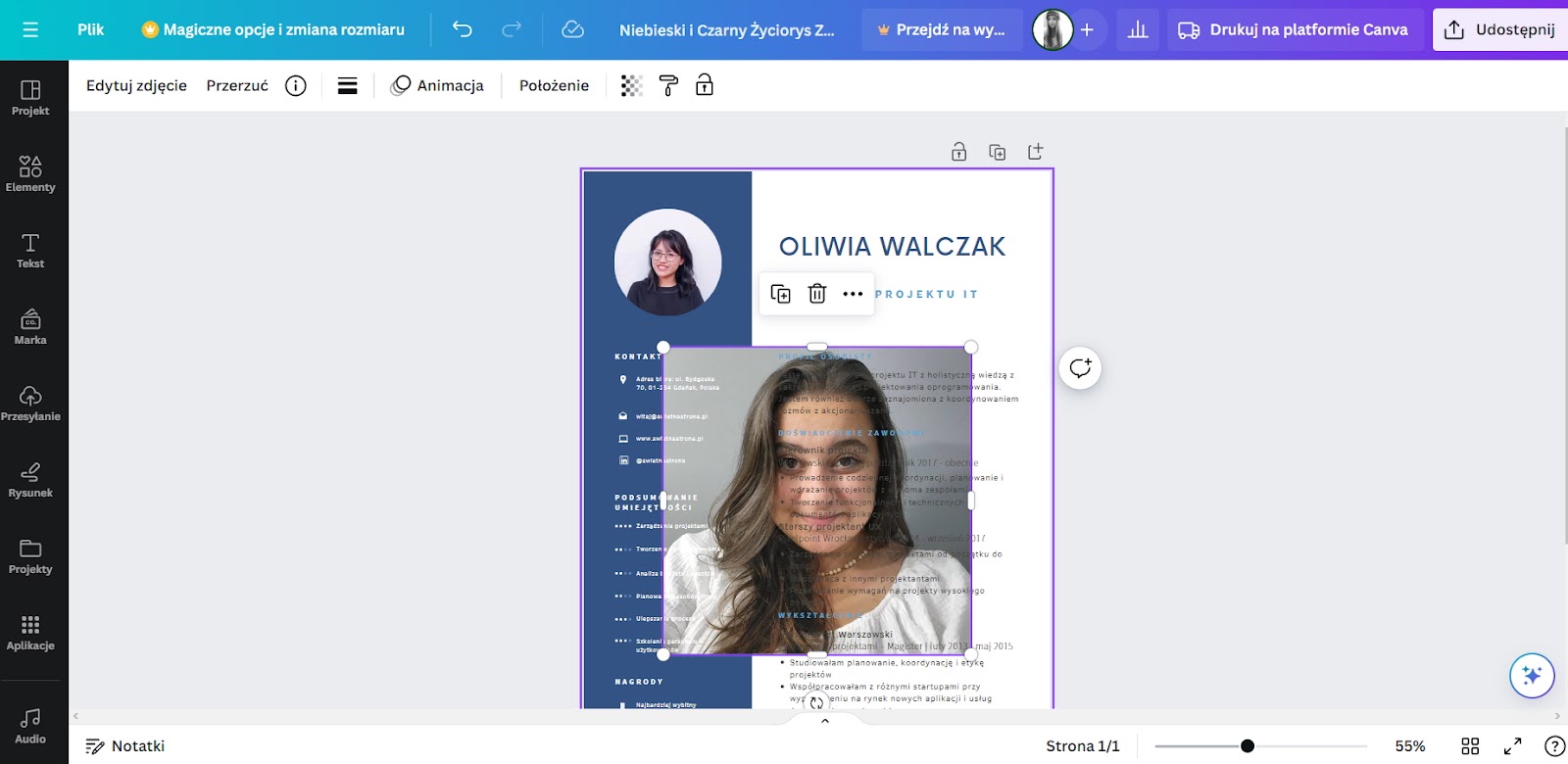Adjust the zoom slider handle
Screen dimensions: 1568x764
pyautogui.click(x=1248, y=746)
